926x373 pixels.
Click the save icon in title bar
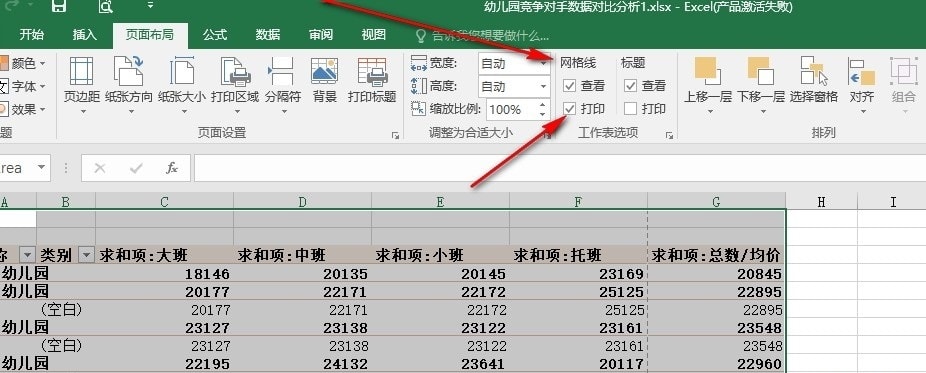click(58, 6)
